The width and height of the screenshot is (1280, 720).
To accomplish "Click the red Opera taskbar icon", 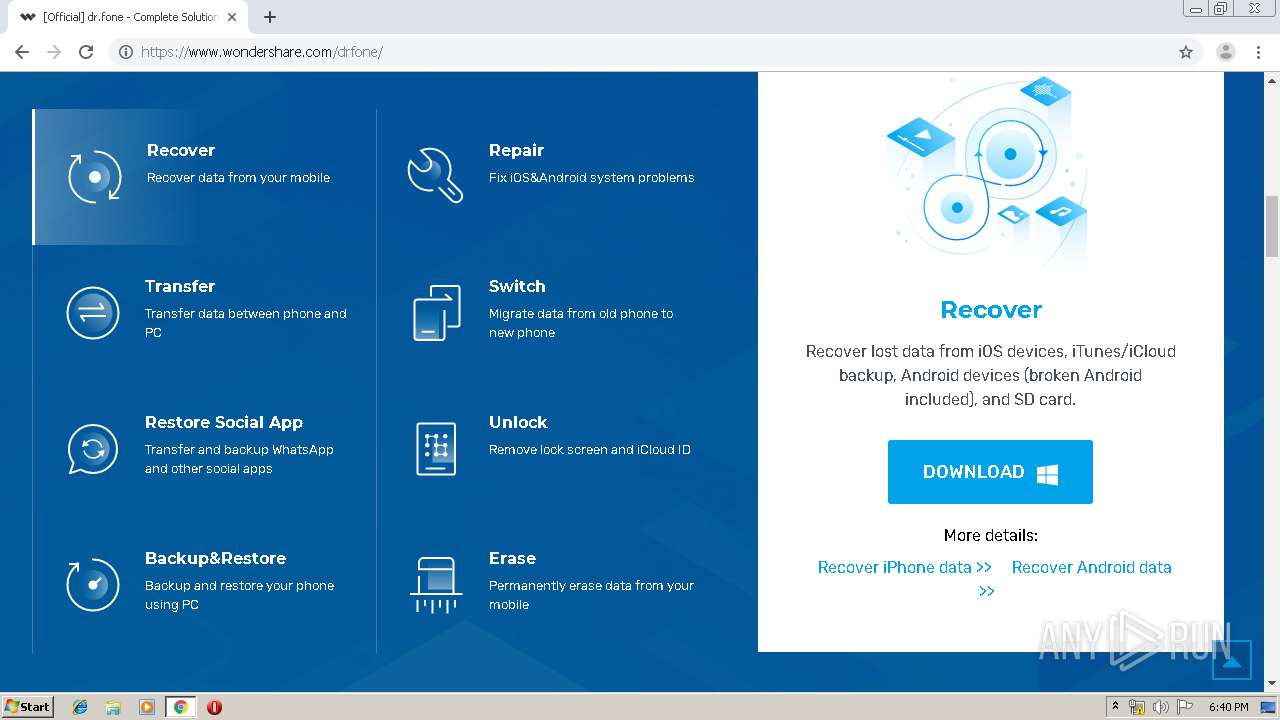I will click(x=214, y=707).
